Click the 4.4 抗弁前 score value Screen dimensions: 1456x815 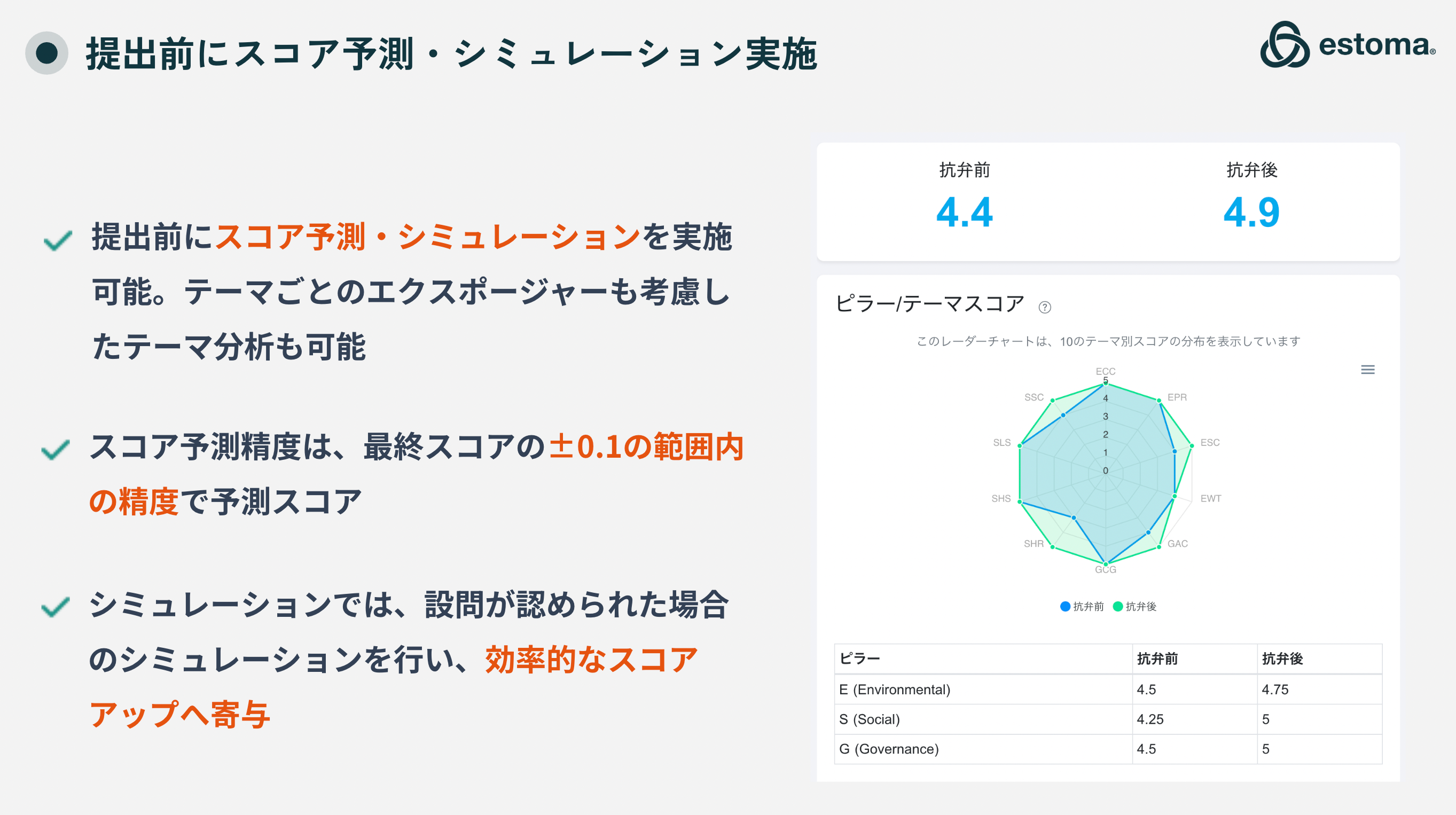(x=964, y=213)
